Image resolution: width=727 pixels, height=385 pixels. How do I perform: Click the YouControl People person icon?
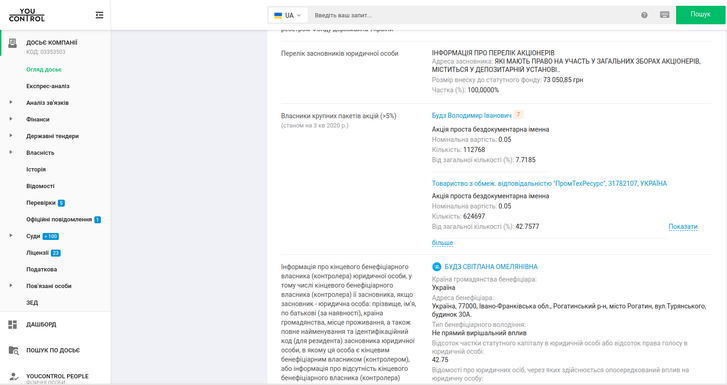click(x=13, y=377)
